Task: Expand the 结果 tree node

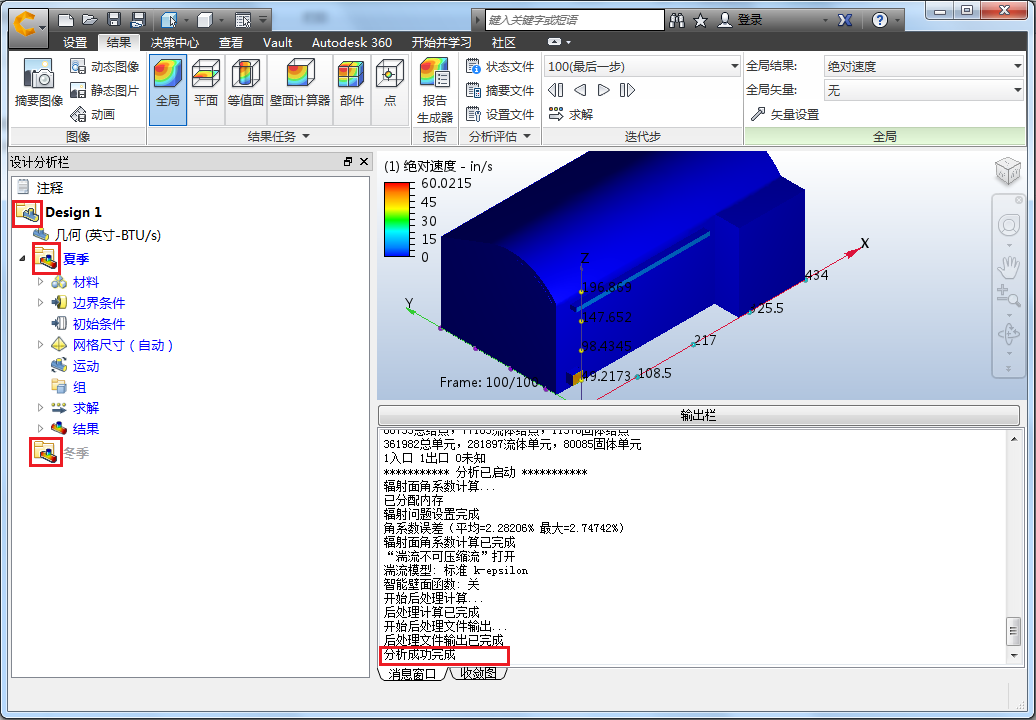Action: click(x=40, y=428)
